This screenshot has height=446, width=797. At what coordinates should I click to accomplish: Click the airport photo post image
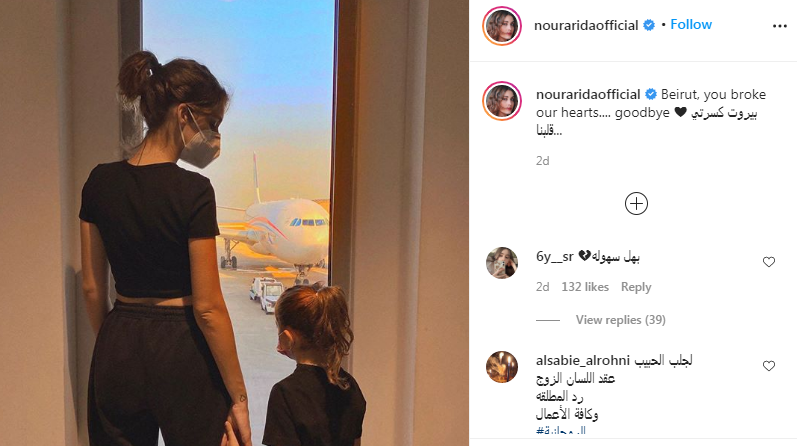pos(234,223)
